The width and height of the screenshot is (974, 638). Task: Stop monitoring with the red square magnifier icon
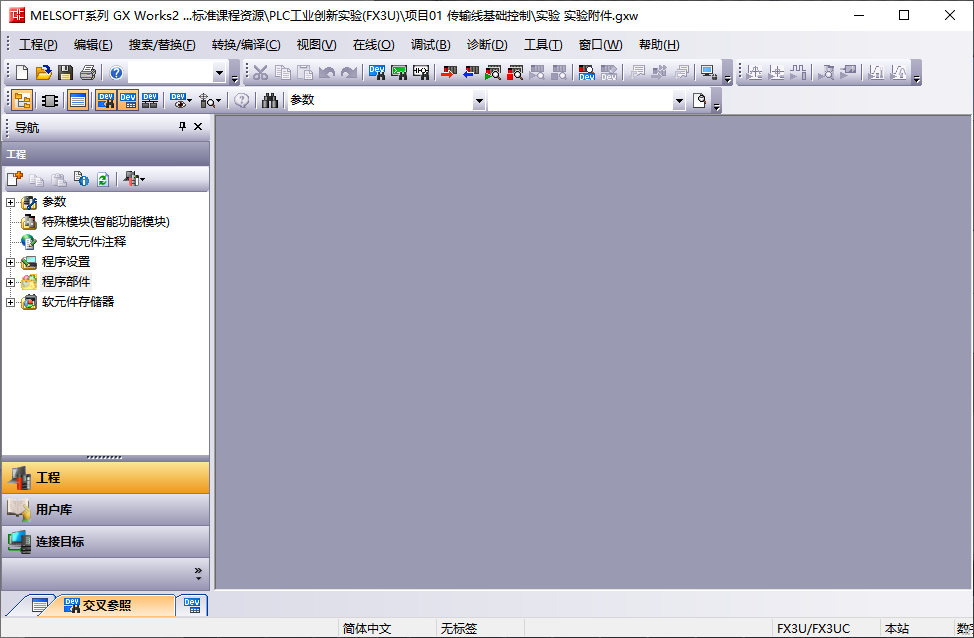pyautogui.click(x=515, y=73)
